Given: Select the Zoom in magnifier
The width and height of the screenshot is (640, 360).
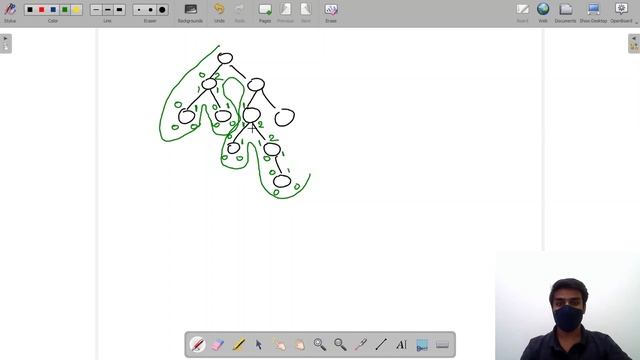Looking at the screenshot, I should pos(320,344).
